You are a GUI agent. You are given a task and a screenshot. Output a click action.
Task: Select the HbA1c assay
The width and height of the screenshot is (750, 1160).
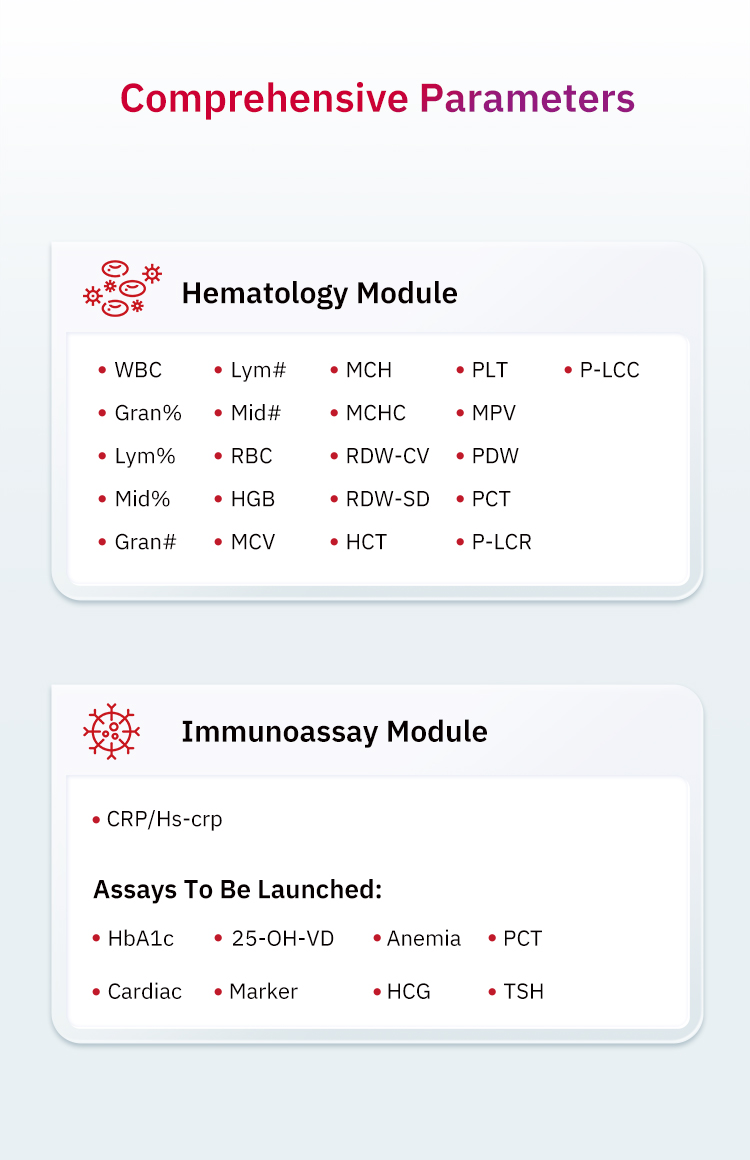point(140,939)
